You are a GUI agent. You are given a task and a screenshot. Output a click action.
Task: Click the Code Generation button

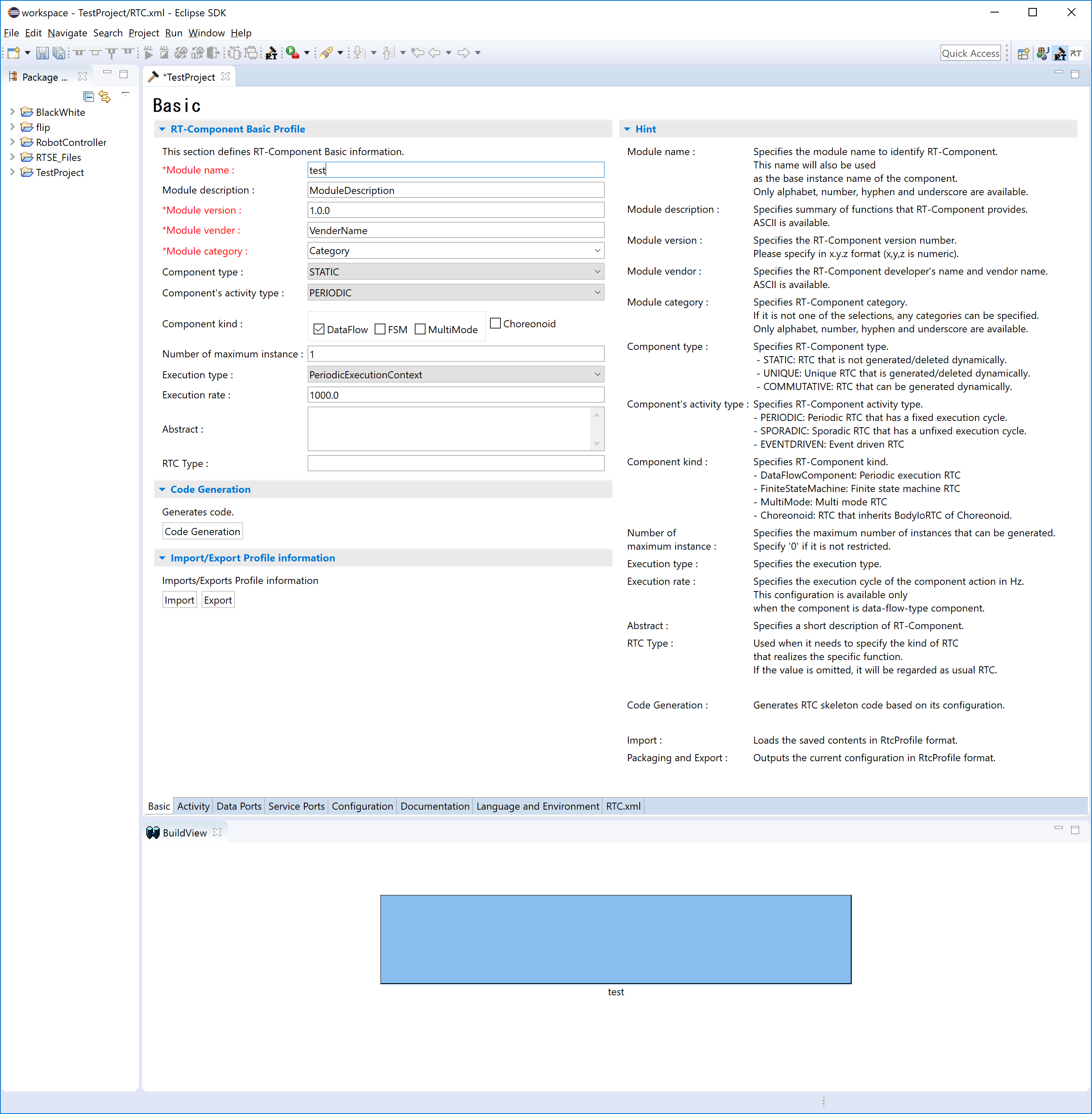click(x=202, y=531)
